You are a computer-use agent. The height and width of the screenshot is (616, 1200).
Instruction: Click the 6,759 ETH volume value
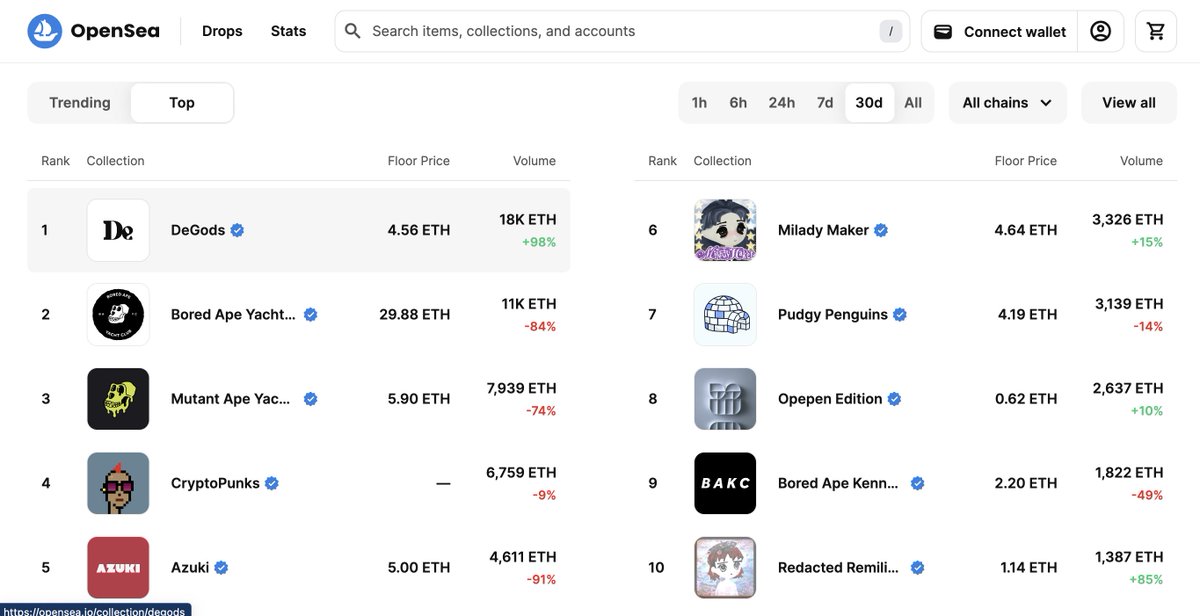coord(521,472)
